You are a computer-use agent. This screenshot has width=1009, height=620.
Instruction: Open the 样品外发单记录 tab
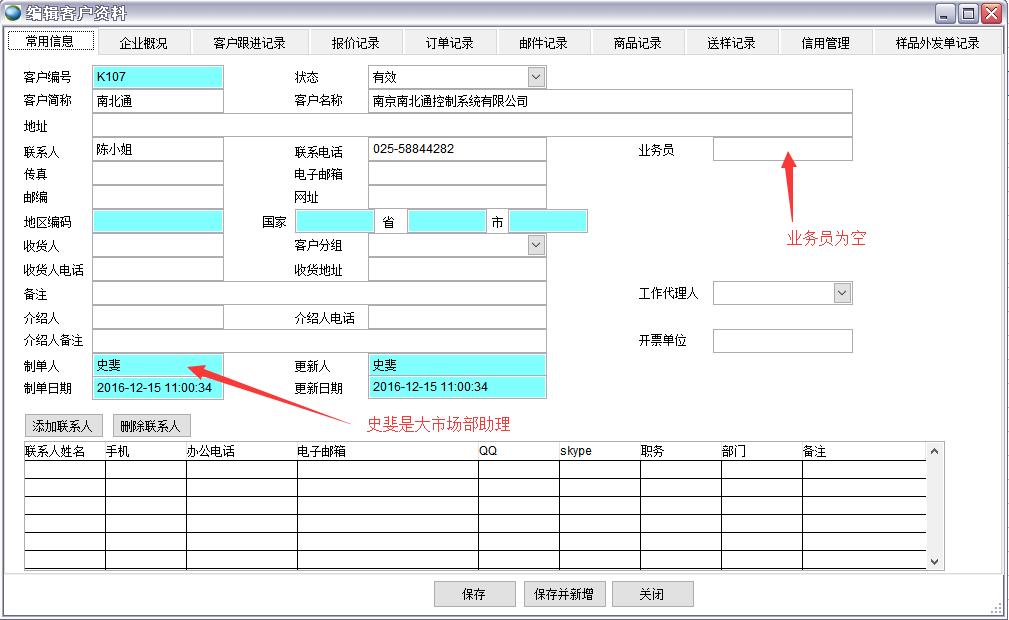[939, 43]
